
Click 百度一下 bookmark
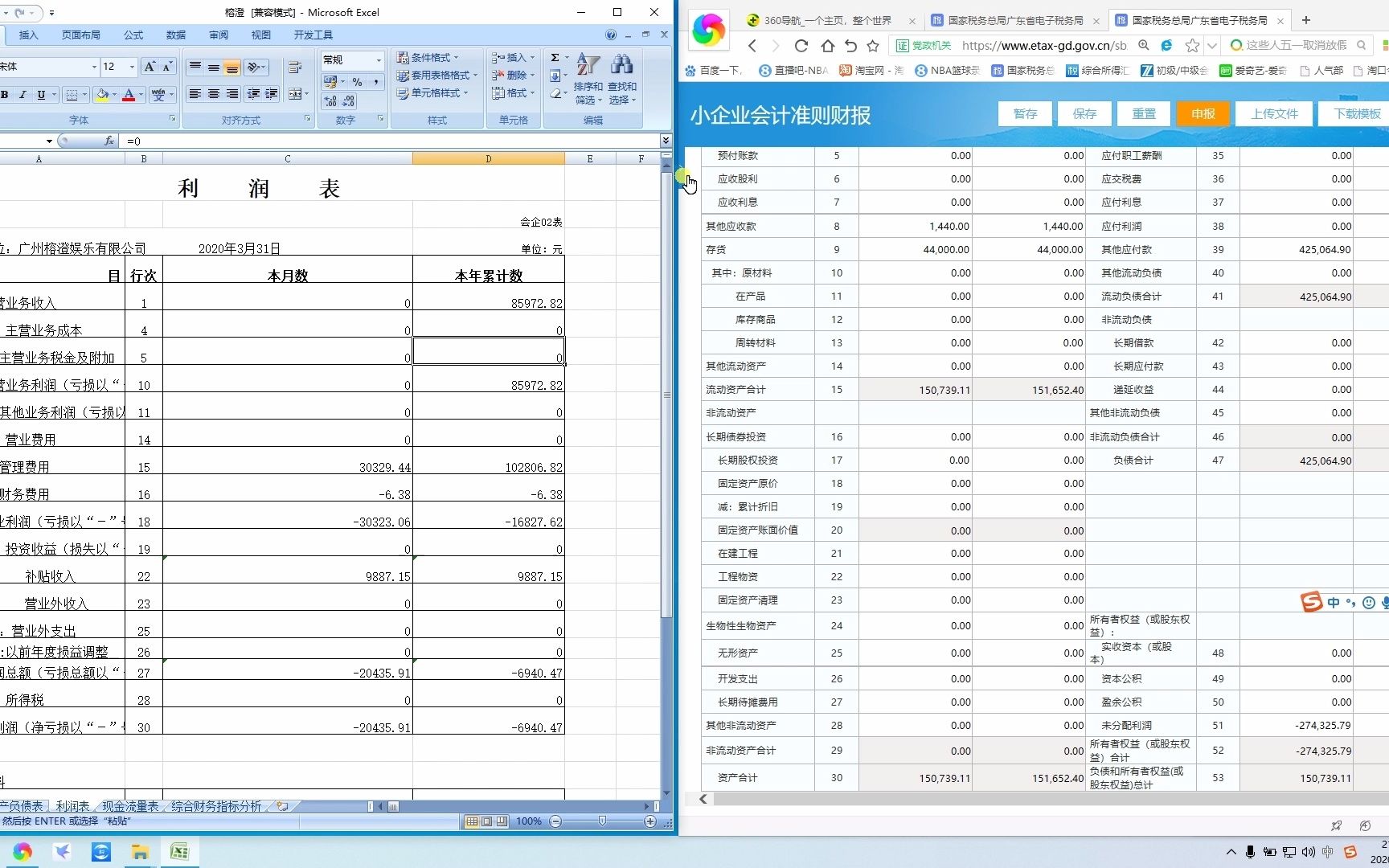[714, 71]
